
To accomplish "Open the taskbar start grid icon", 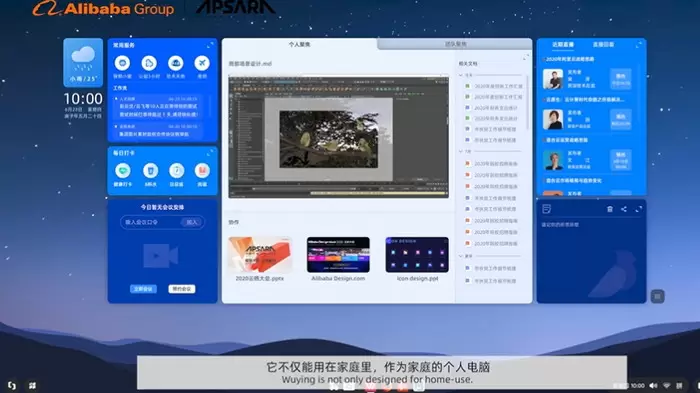I will tap(32, 385).
